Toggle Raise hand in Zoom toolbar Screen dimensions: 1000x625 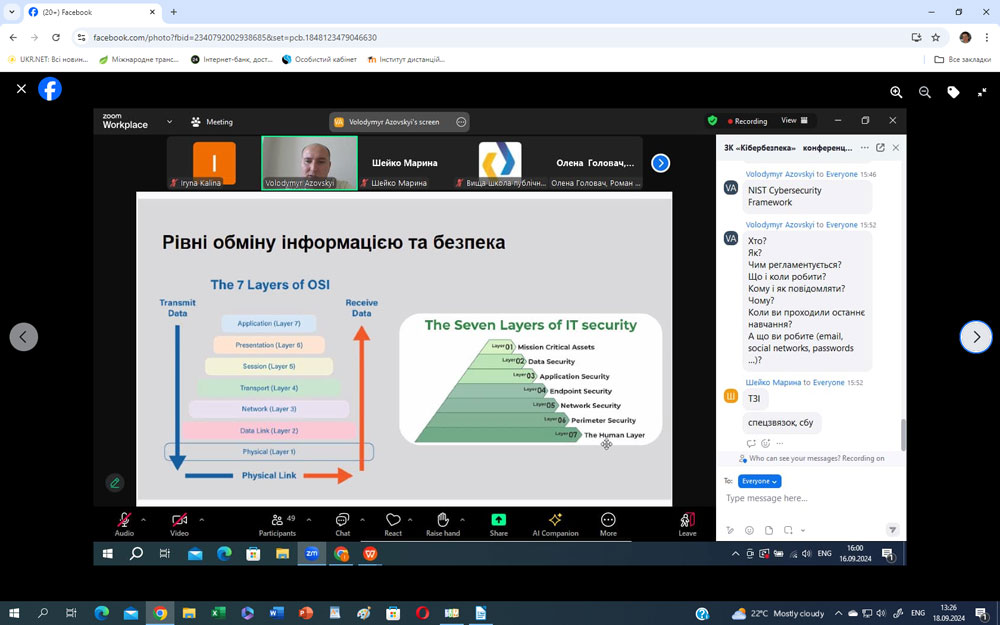click(443, 524)
